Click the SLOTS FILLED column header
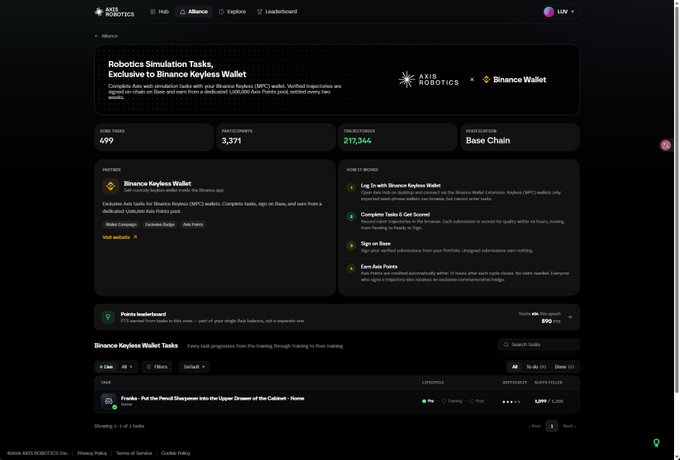680x460 pixels. coord(549,382)
